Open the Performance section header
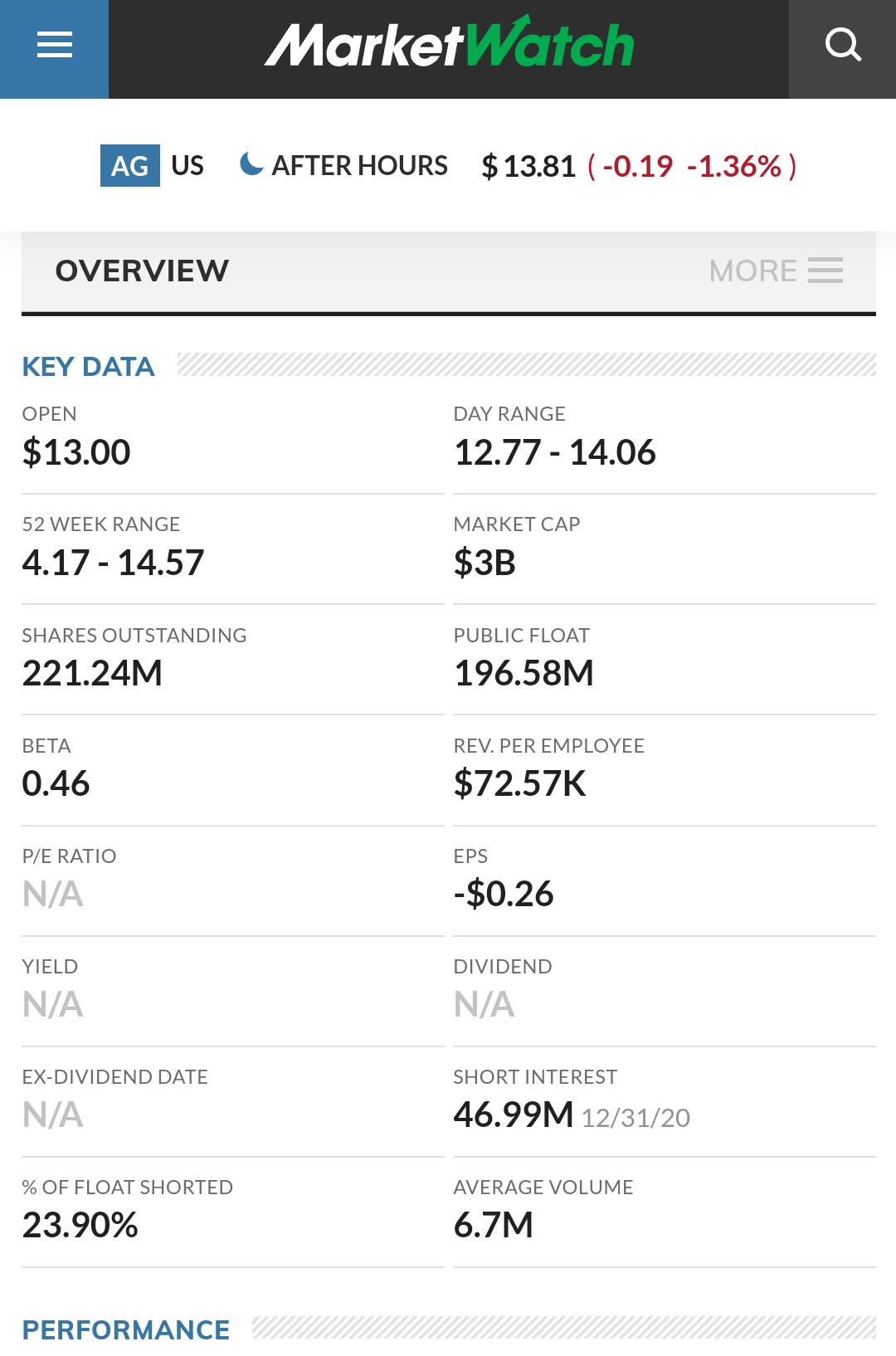The image size is (896, 1356). pos(126,1329)
